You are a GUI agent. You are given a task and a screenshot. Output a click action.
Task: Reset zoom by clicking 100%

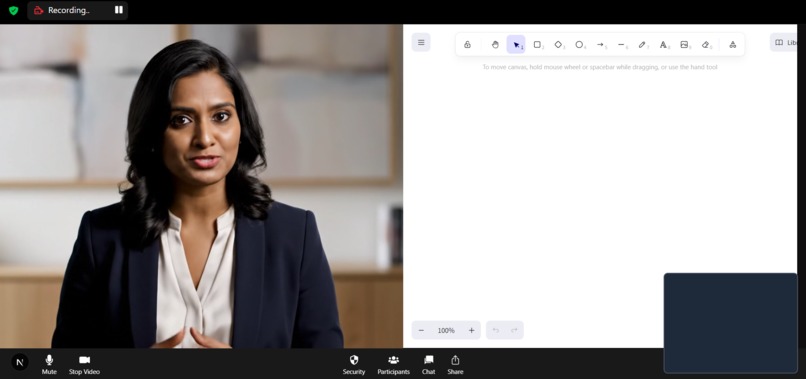click(446, 330)
